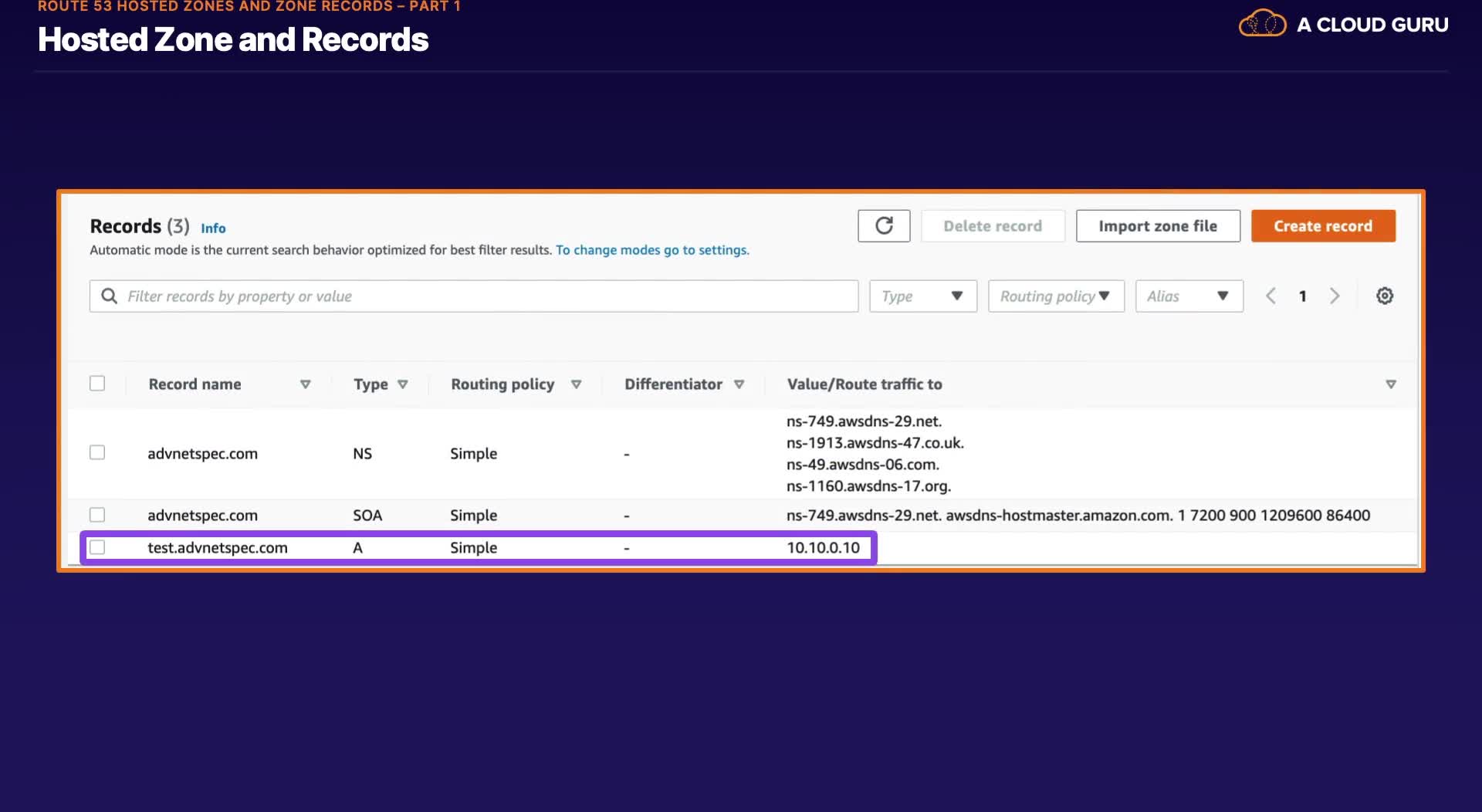This screenshot has width=1482, height=812.
Task: Click Simple routing policy in SOA row
Action: [x=473, y=516]
